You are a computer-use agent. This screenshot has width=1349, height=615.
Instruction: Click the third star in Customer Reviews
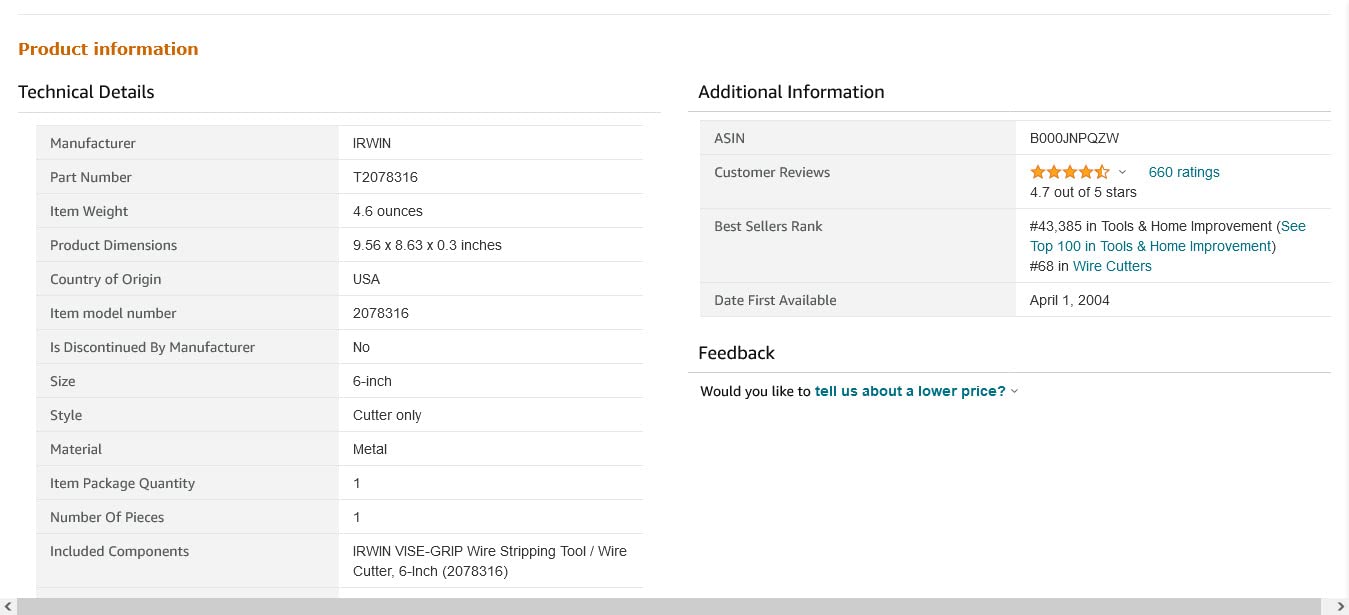[1069, 171]
